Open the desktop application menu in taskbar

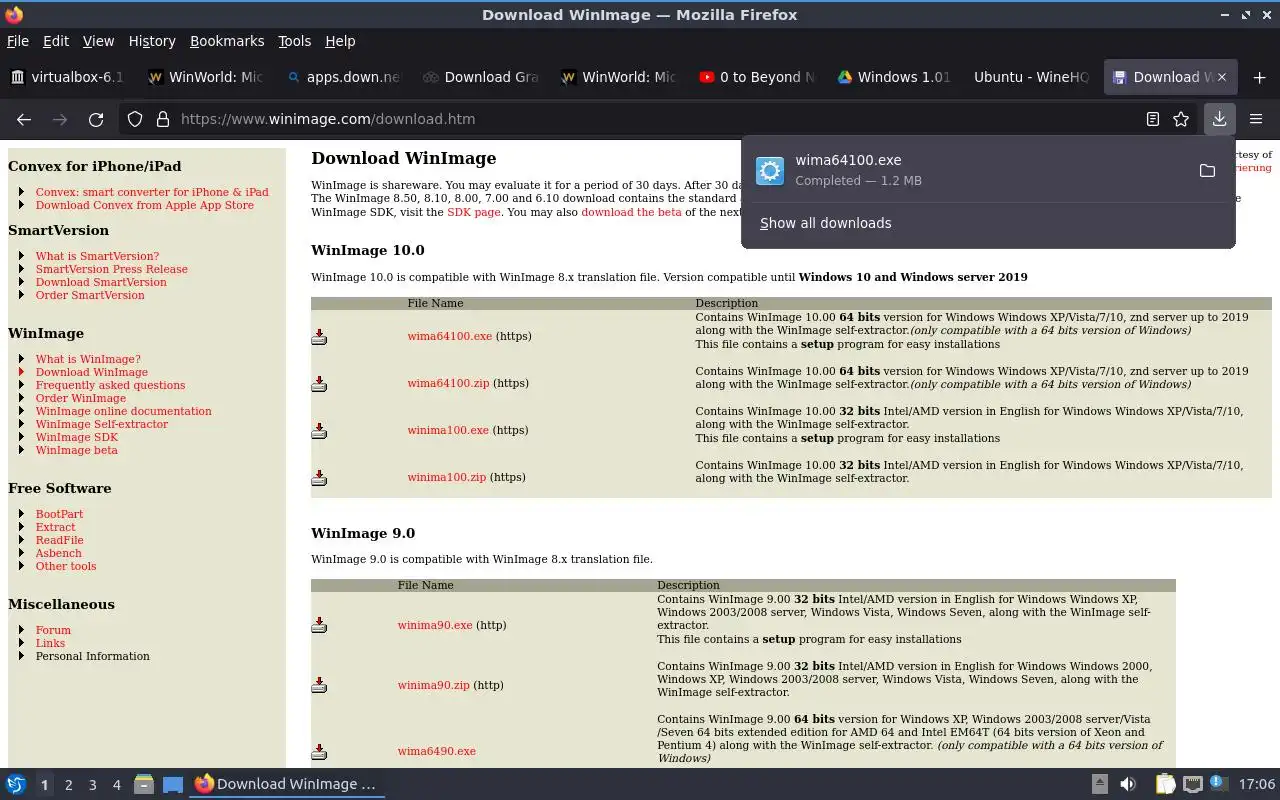click(16, 784)
